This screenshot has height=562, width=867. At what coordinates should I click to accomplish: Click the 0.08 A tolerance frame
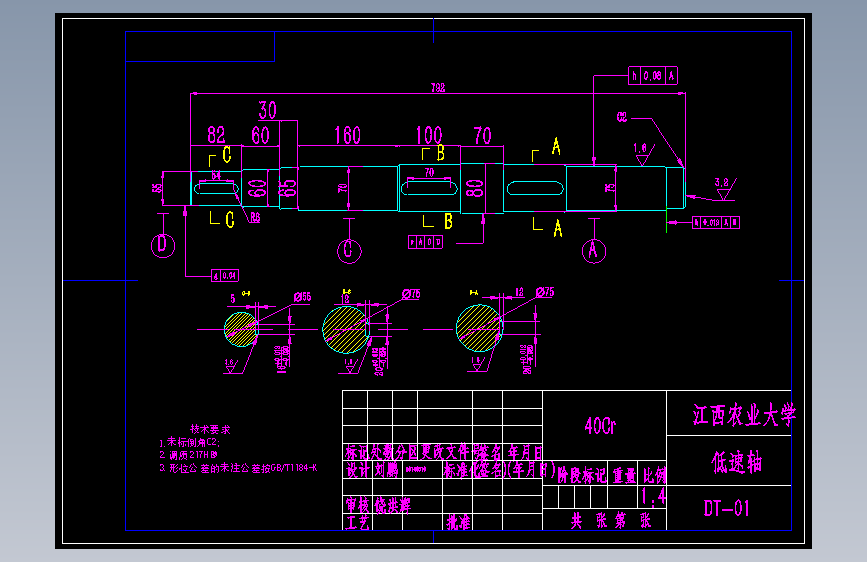(653, 76)
